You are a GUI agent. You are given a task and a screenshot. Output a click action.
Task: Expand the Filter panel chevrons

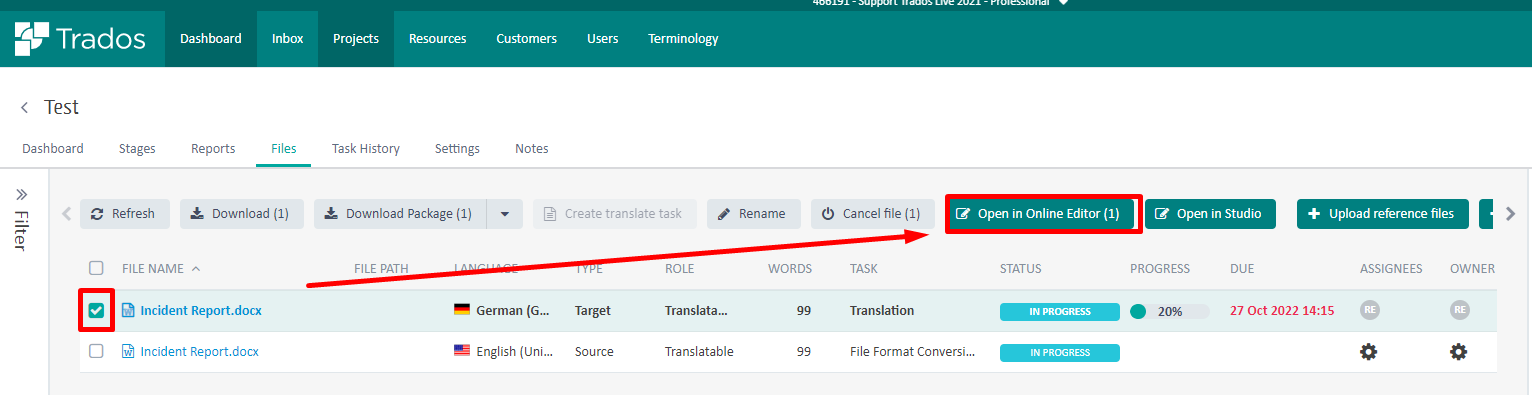pos(23,194)
